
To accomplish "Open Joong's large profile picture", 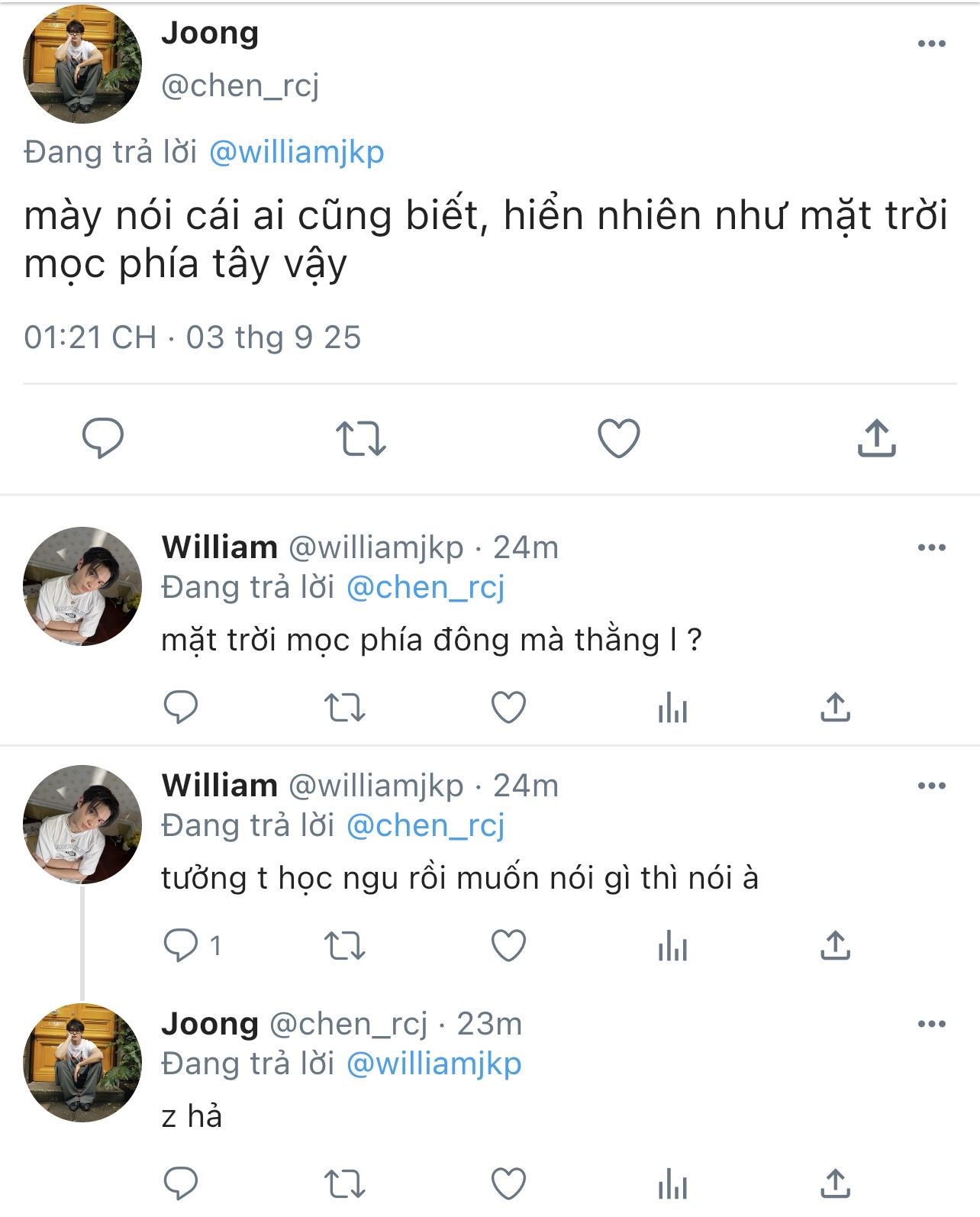I will click(82, 64).
